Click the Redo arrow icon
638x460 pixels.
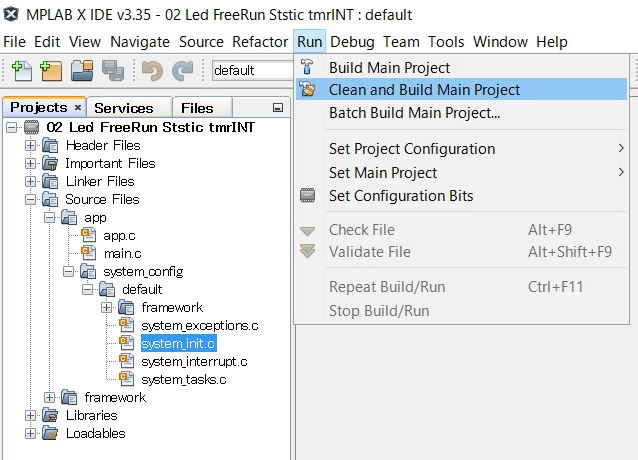[183, 70]
